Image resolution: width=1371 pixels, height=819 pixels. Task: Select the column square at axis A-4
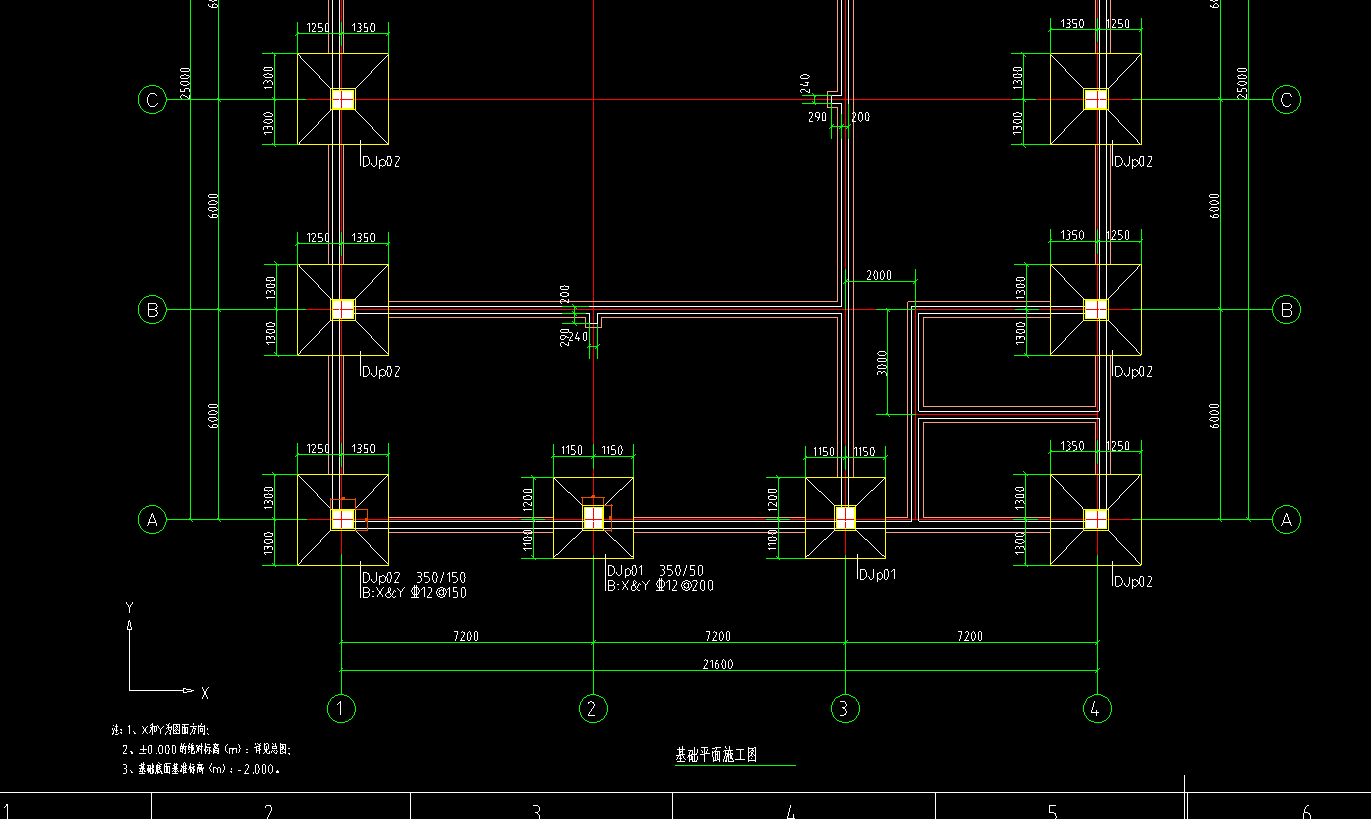(1096, 519)
